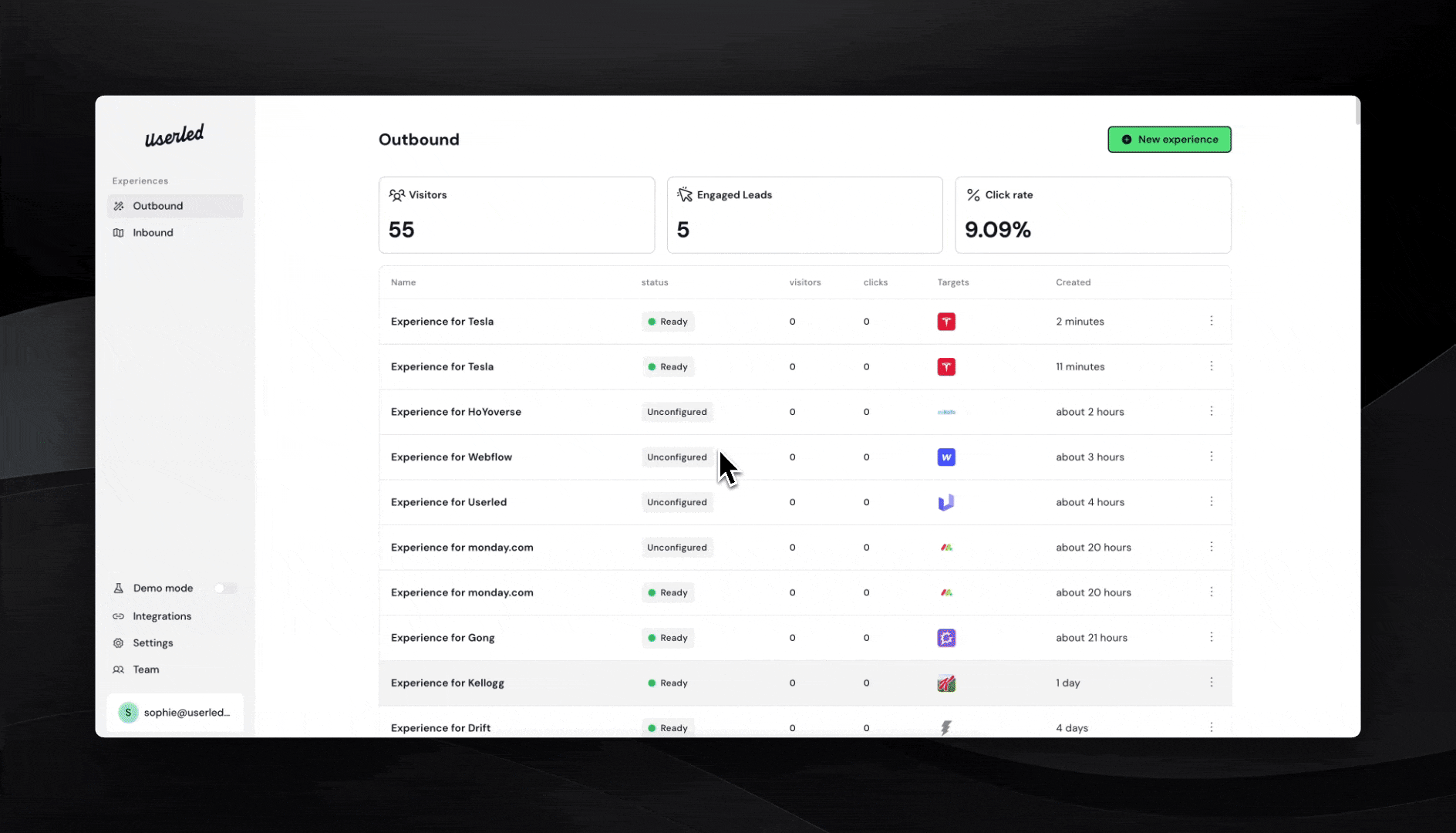Viewport: 1456px width, 833px height.
Task: Click the userled logo in the sidebar
Action: click(174, 136)
